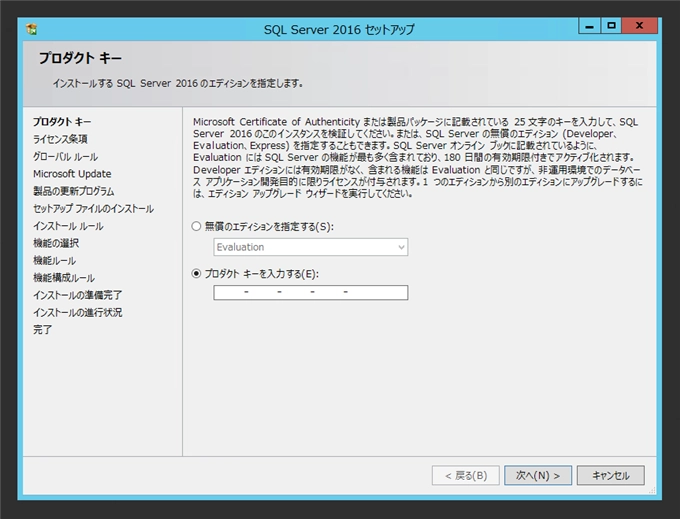Click the キャンセル button
This screenshot has width=680, height=519.
tap(611, 476)
